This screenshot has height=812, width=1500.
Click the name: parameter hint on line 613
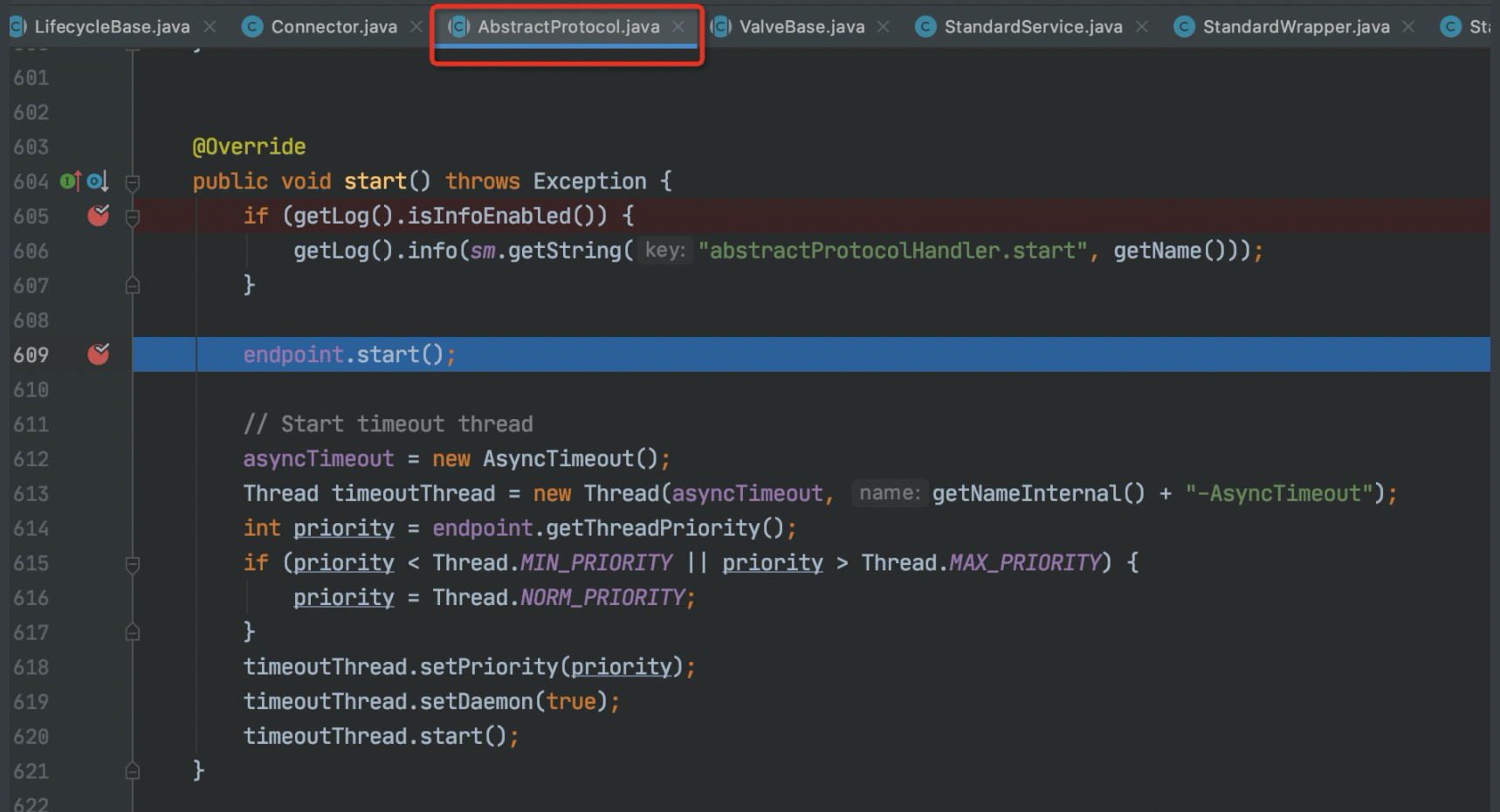[890, 493]
